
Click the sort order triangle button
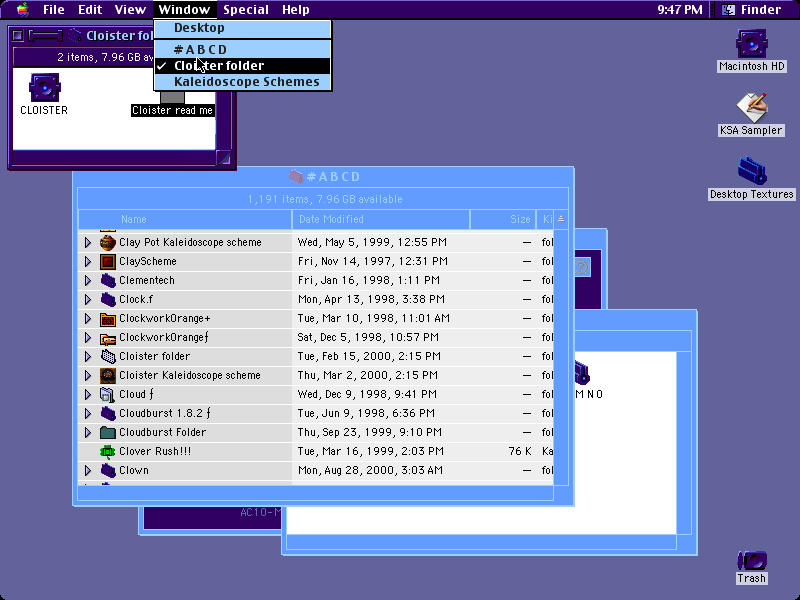tap(561, 219)
